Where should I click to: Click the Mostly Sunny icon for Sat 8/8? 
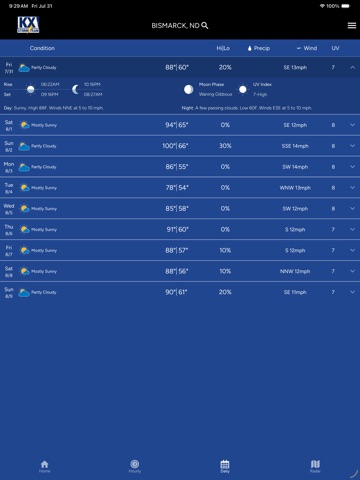click(x=25, y=271)
